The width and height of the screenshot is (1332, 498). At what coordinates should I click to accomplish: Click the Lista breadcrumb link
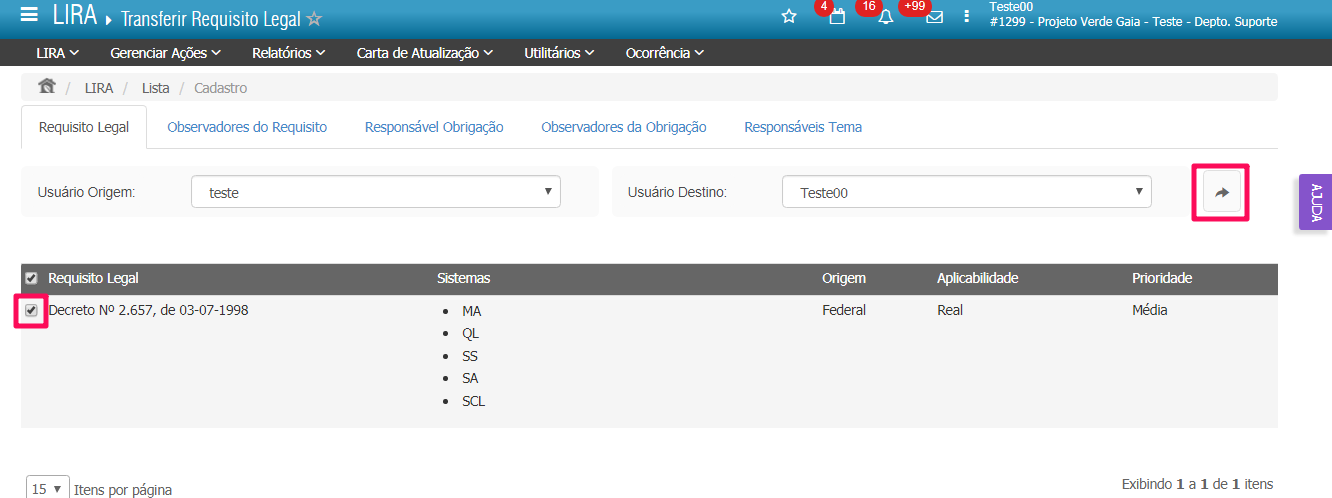coord(155,88)
